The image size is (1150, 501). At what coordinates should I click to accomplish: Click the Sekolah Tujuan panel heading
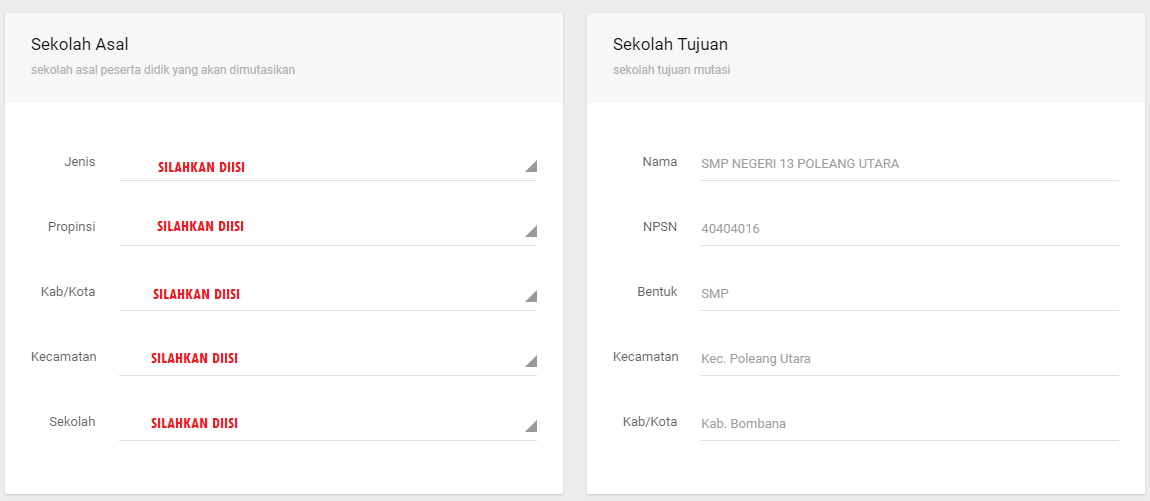[x=670, y=44]
